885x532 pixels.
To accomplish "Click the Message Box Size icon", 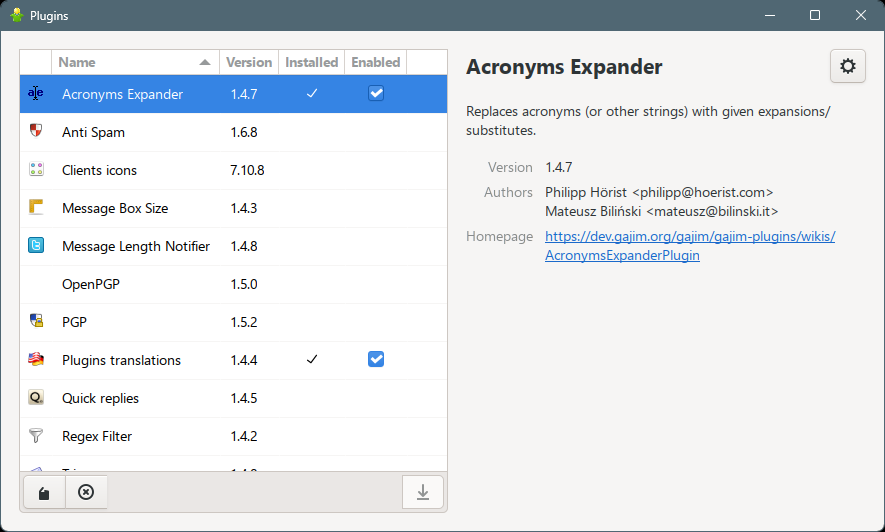I will pos(36,208).
